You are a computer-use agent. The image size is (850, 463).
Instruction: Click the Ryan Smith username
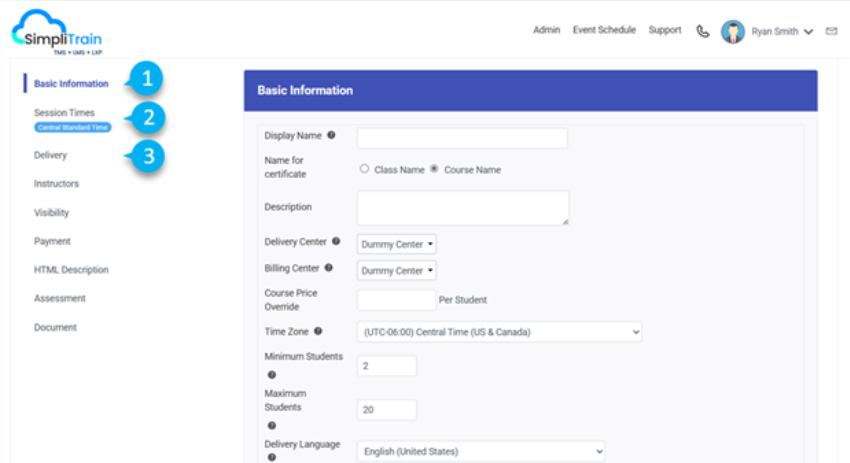point(775,31)
